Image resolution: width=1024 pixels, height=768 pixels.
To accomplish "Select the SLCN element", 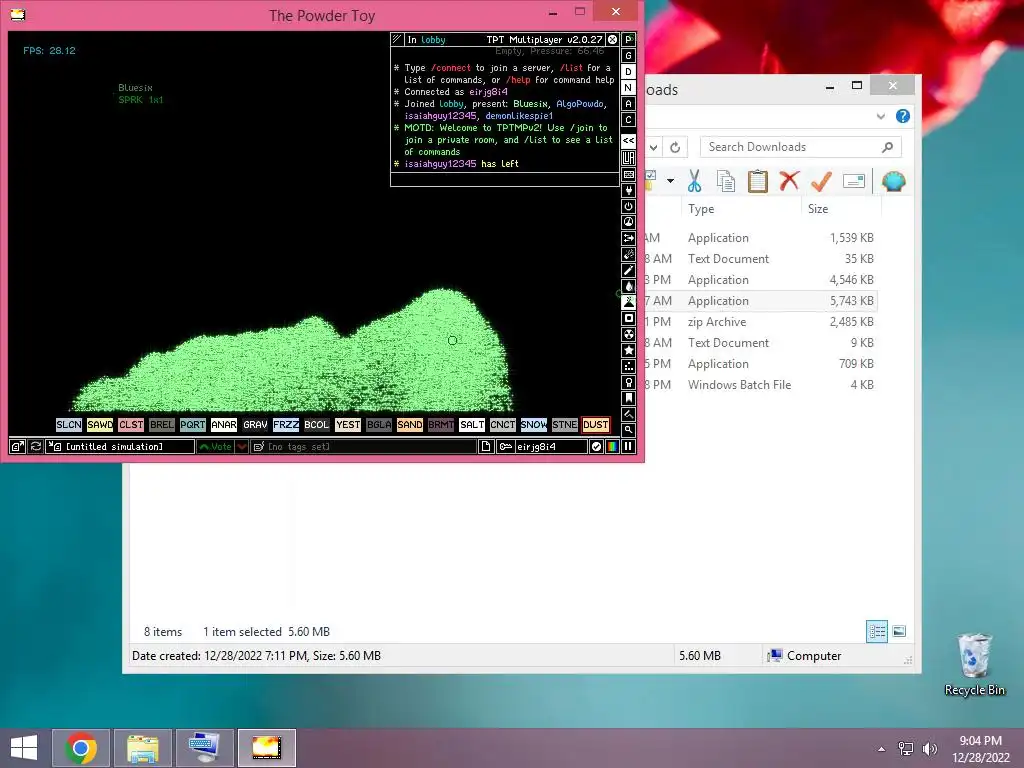I will 69,425.
